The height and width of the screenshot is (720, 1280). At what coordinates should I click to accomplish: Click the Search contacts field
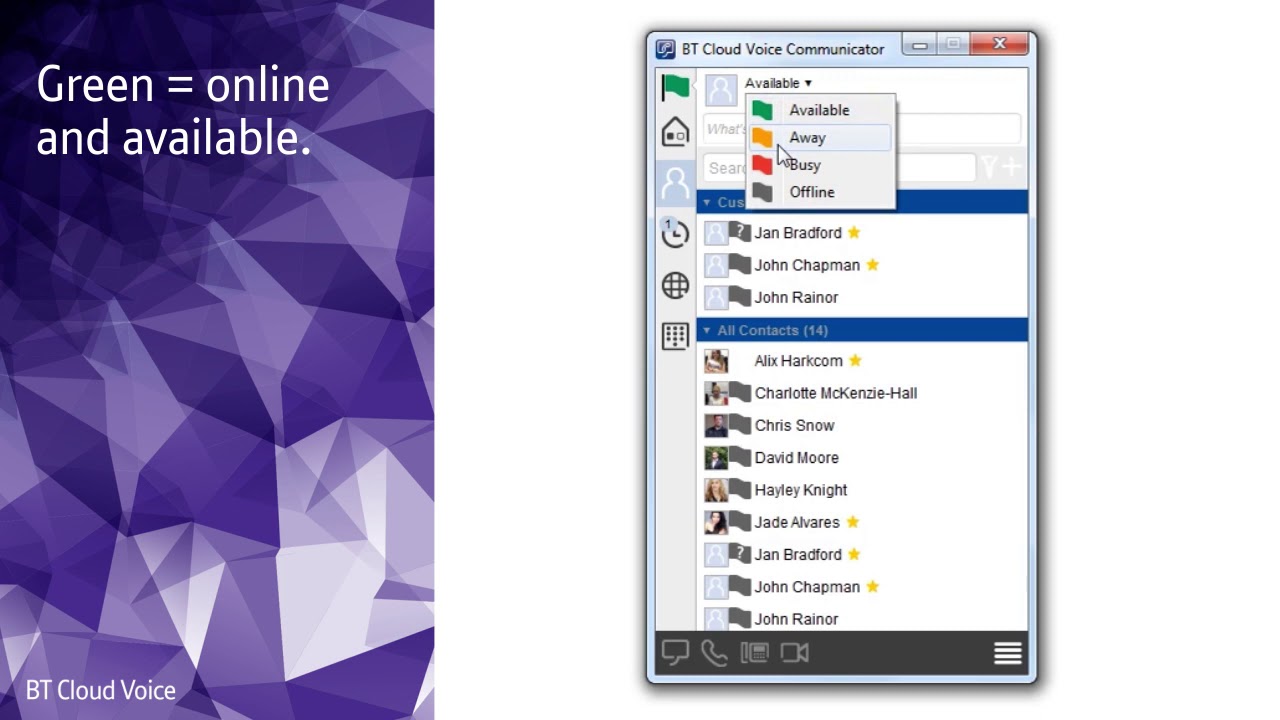point(839,168)
